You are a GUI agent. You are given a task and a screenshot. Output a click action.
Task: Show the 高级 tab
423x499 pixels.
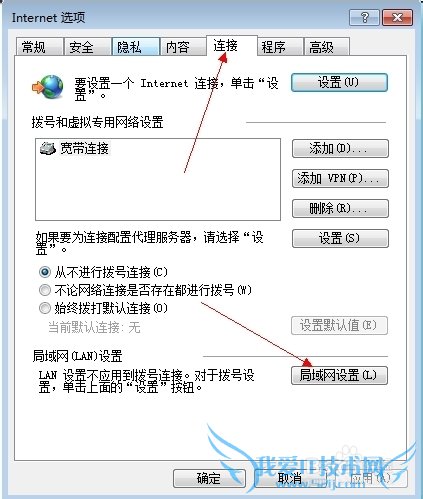tap(327, 47)
